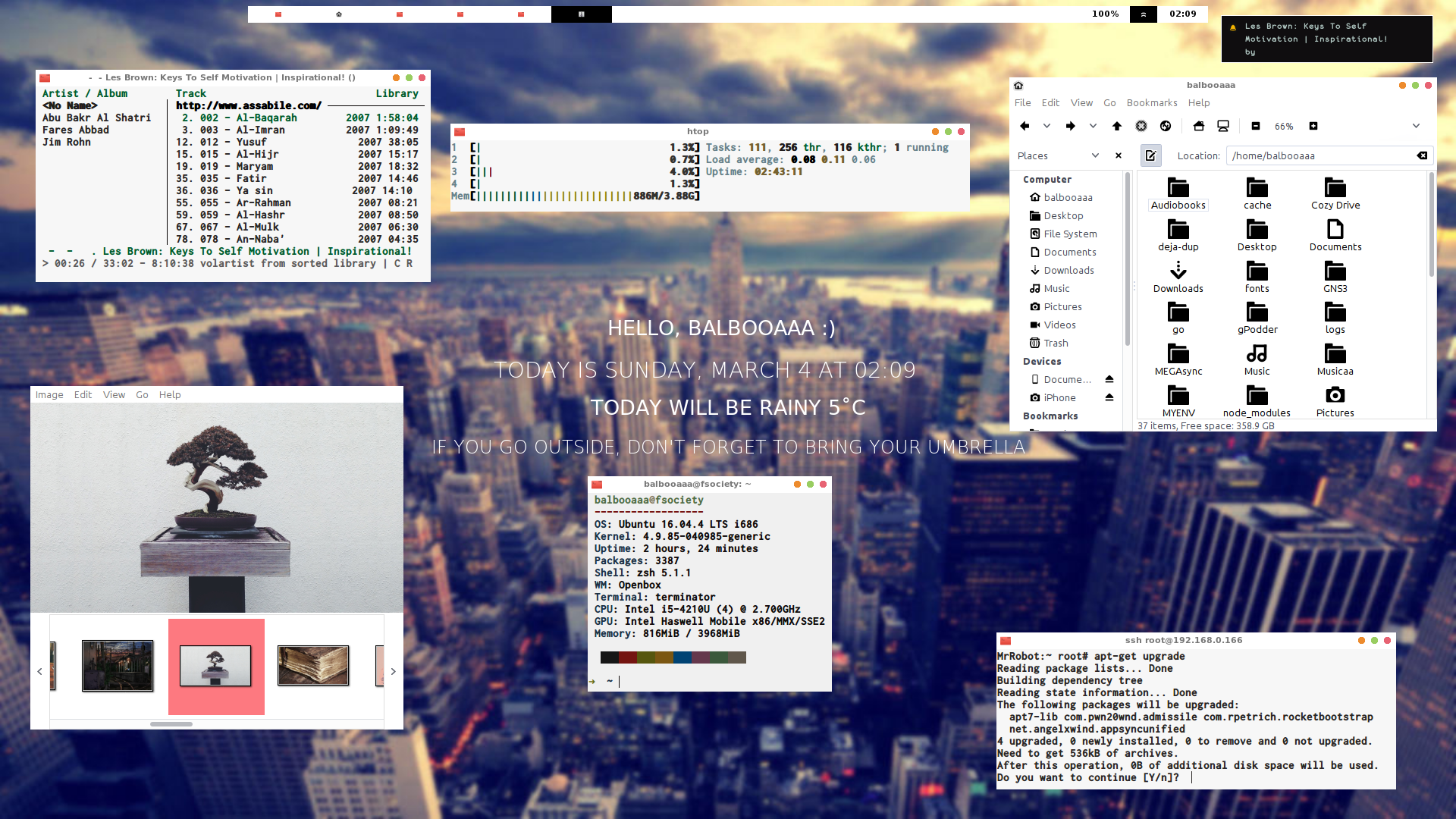Select balbooaaa home in Places sidebar
Image resolution: width=1456 pixels, height=819 pixels.
pos(1068,197)
